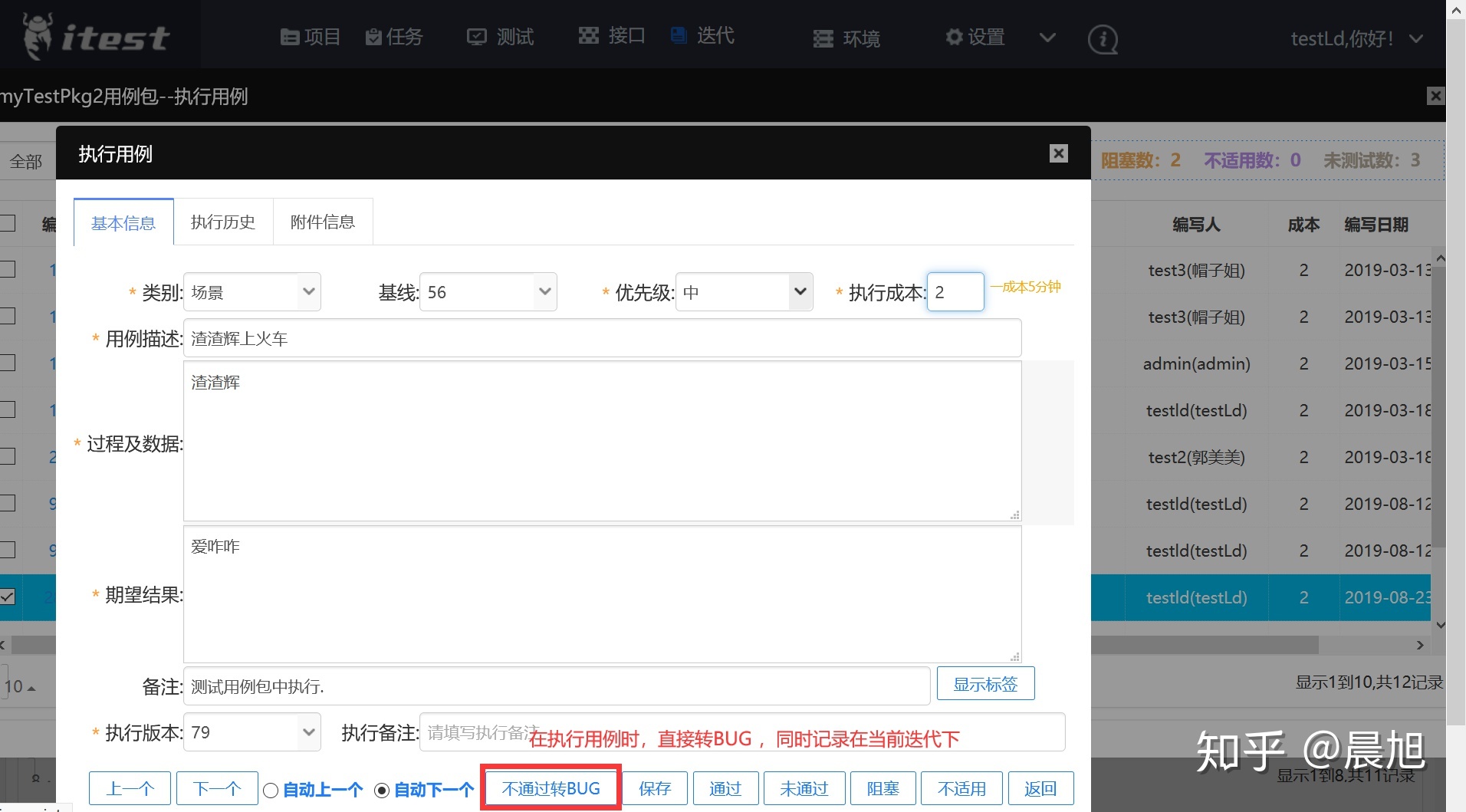Click the 备注 input field
The height and width of the screenshot is (812, 1466).
pos(557,686)
